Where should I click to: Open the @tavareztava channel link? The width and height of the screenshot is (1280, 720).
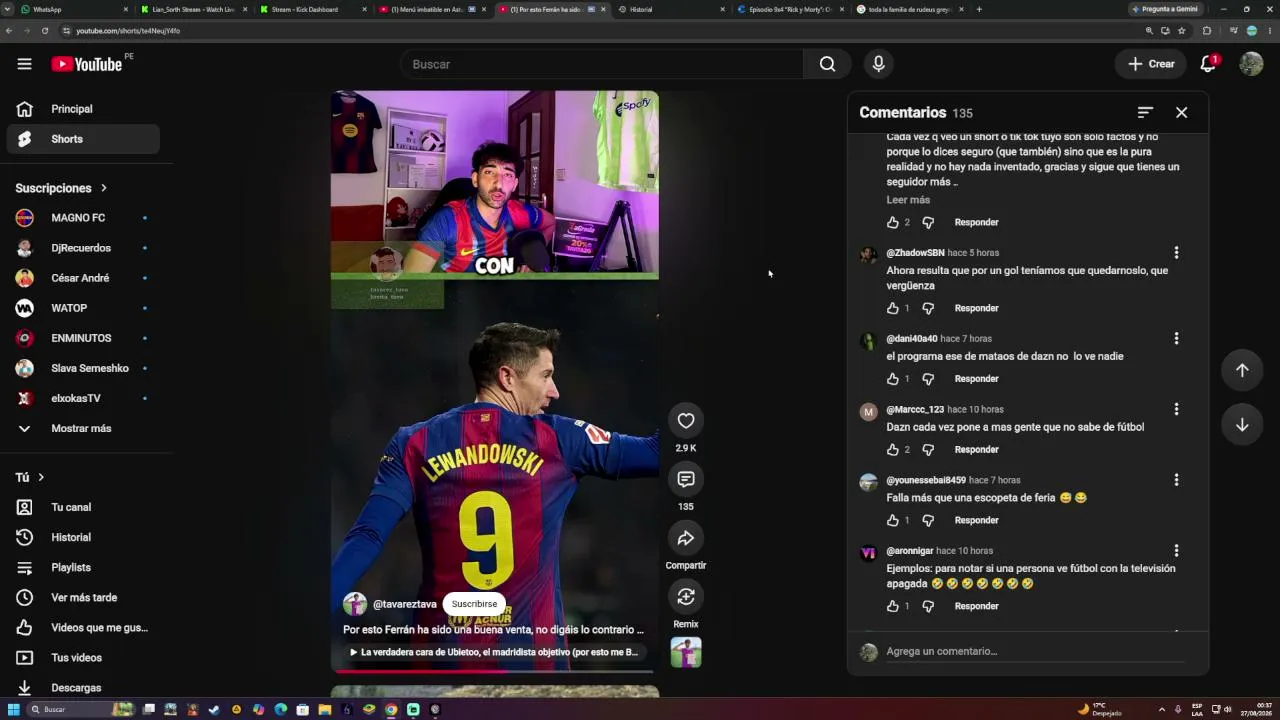click(x=405, y=604)
